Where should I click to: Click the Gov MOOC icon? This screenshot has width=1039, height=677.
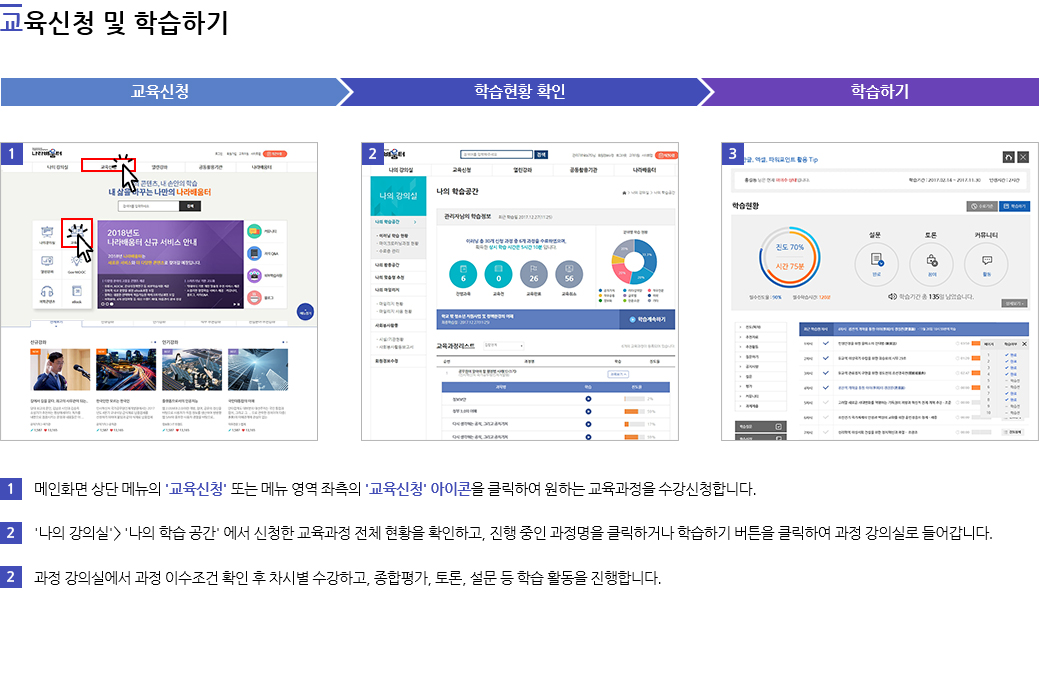(77, 265)
